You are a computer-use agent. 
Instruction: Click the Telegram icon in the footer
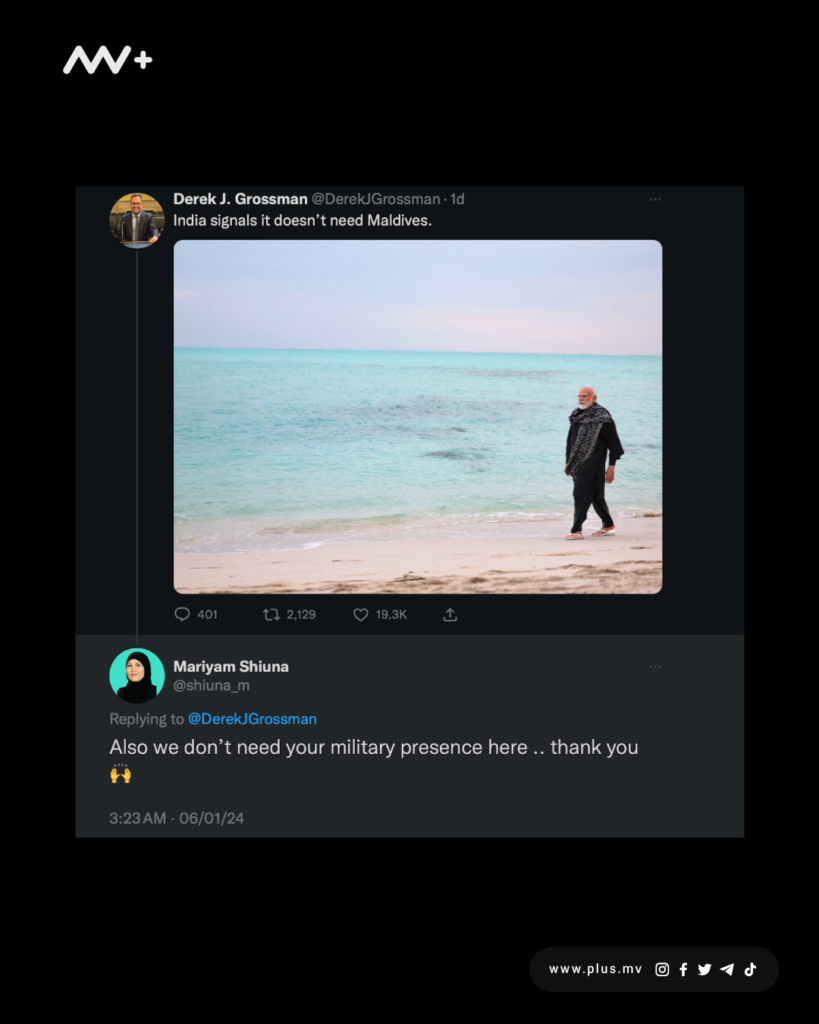point(727,969)
